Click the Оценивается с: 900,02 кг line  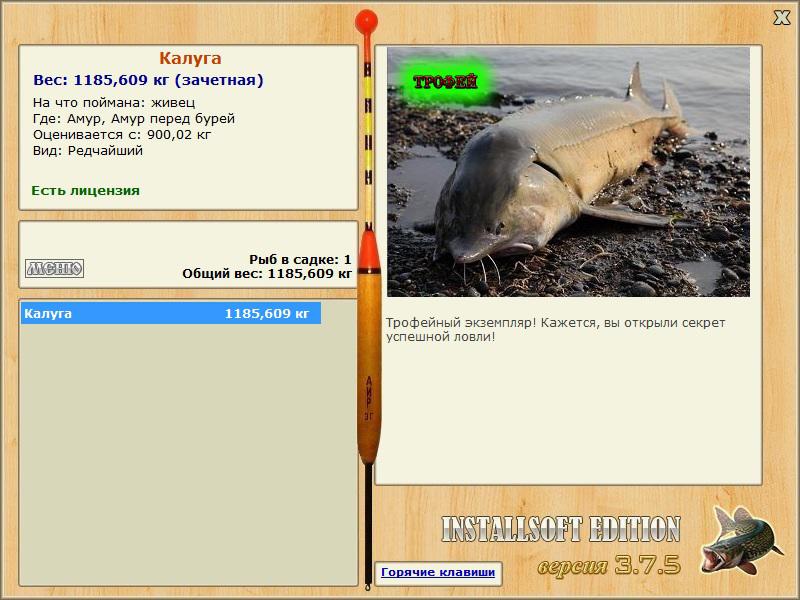tap(122, 135)
